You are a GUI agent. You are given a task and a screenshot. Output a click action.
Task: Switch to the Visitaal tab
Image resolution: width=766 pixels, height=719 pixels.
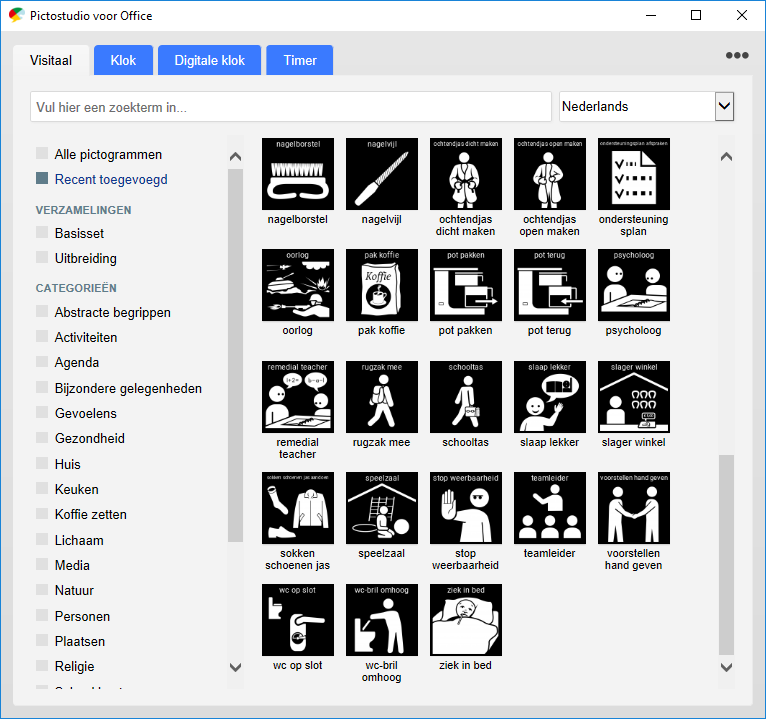[x=51, y=60]
